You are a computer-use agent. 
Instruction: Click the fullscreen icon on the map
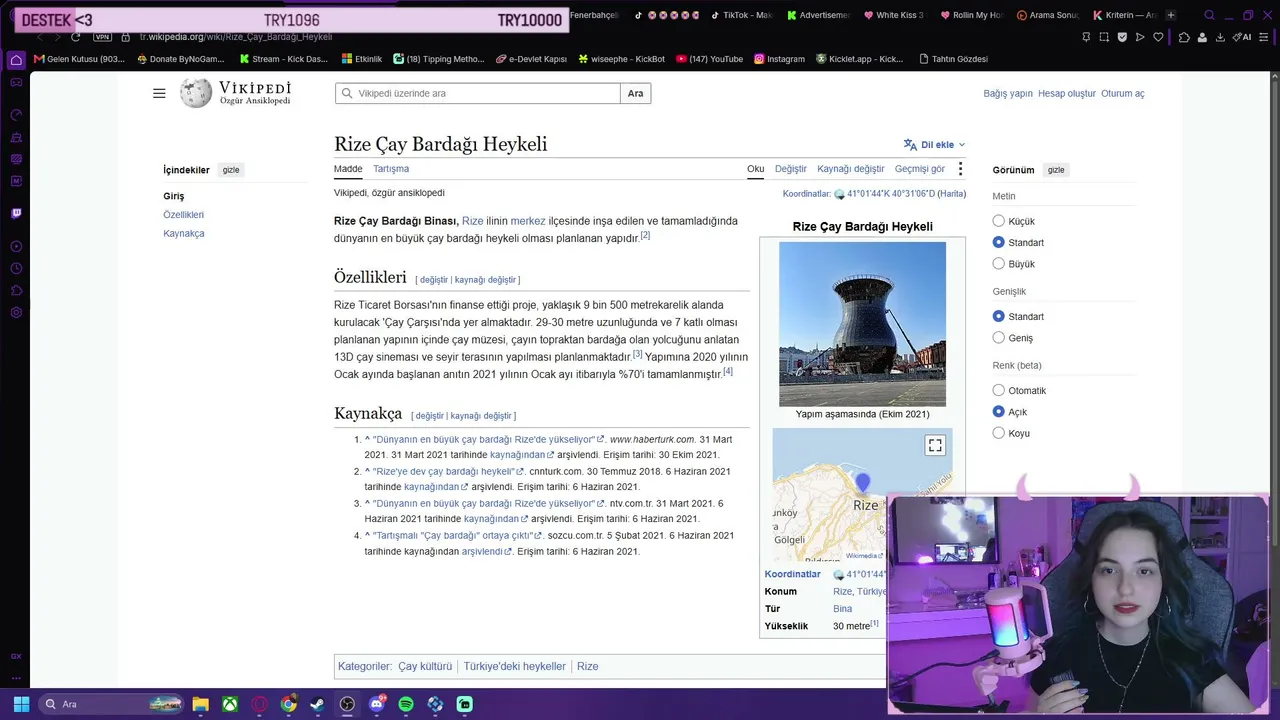(935, 445)
